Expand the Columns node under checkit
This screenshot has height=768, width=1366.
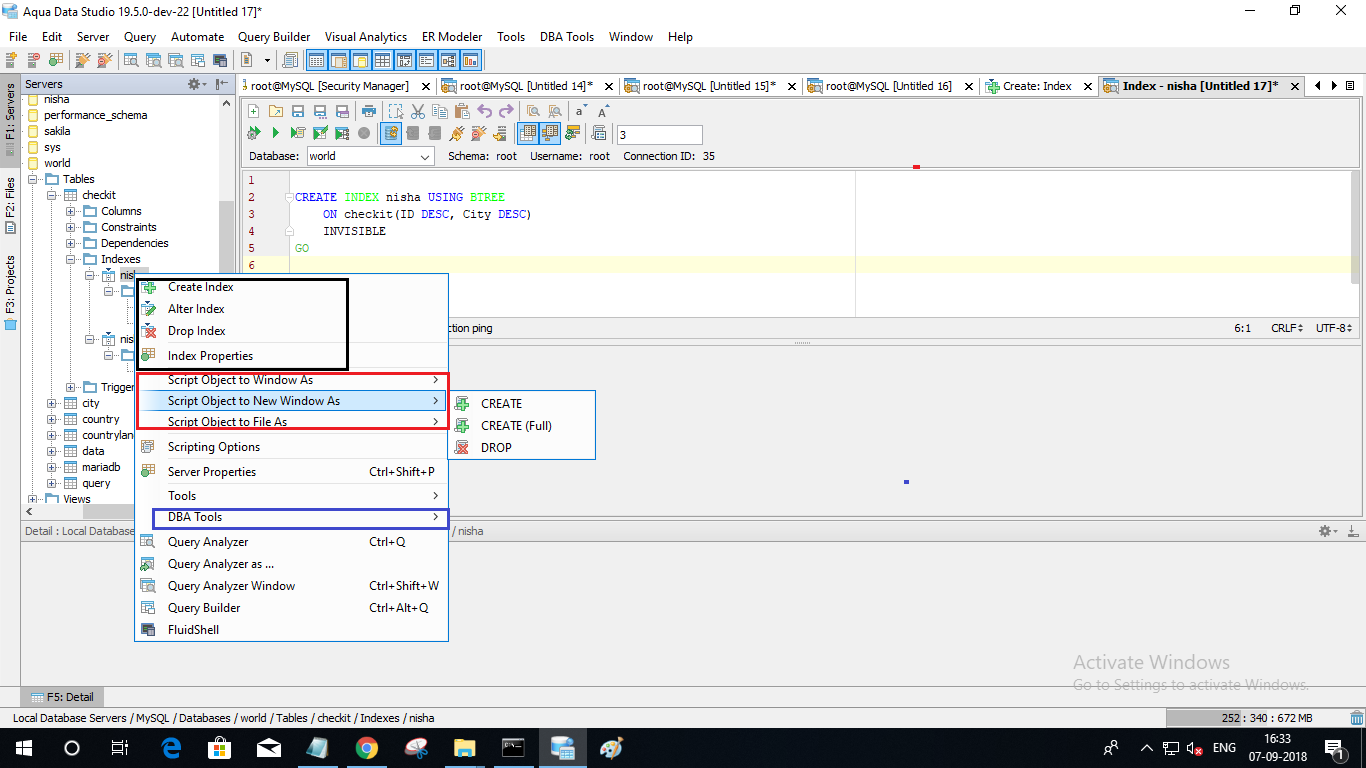coord(71,211)
